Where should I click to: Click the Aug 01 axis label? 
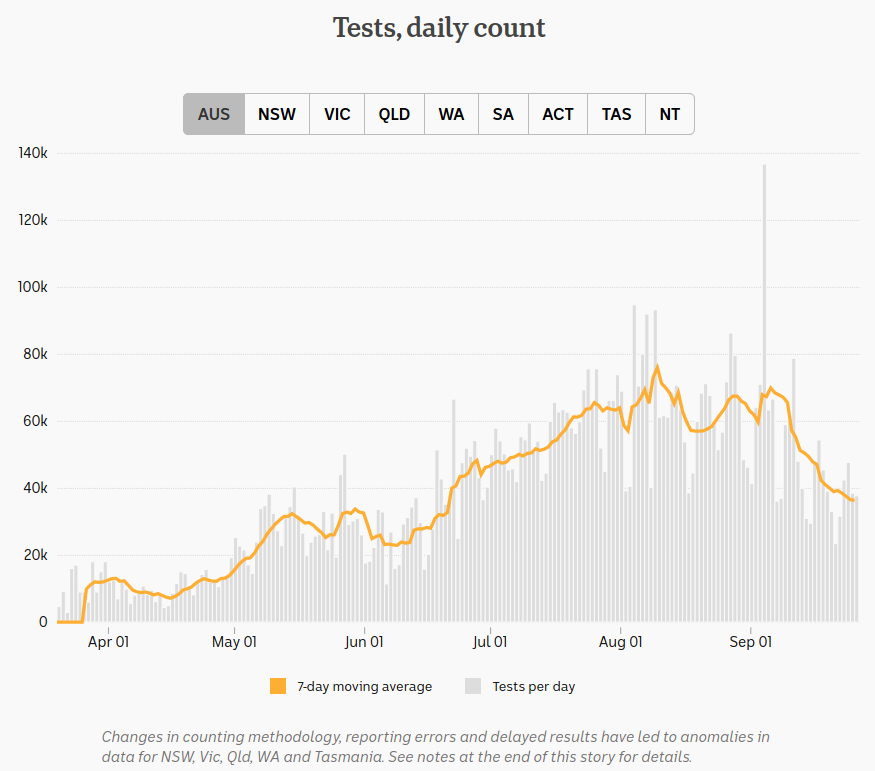pyautogui.click(x=622, y=643)
